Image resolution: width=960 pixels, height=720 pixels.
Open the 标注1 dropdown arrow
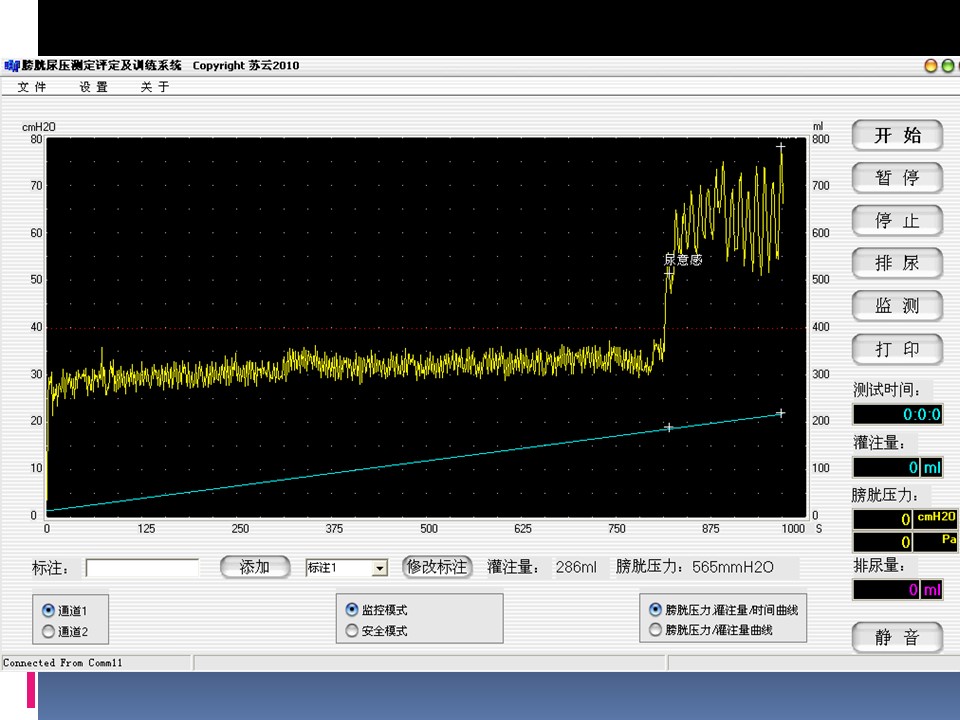click(x=380, y=568)
